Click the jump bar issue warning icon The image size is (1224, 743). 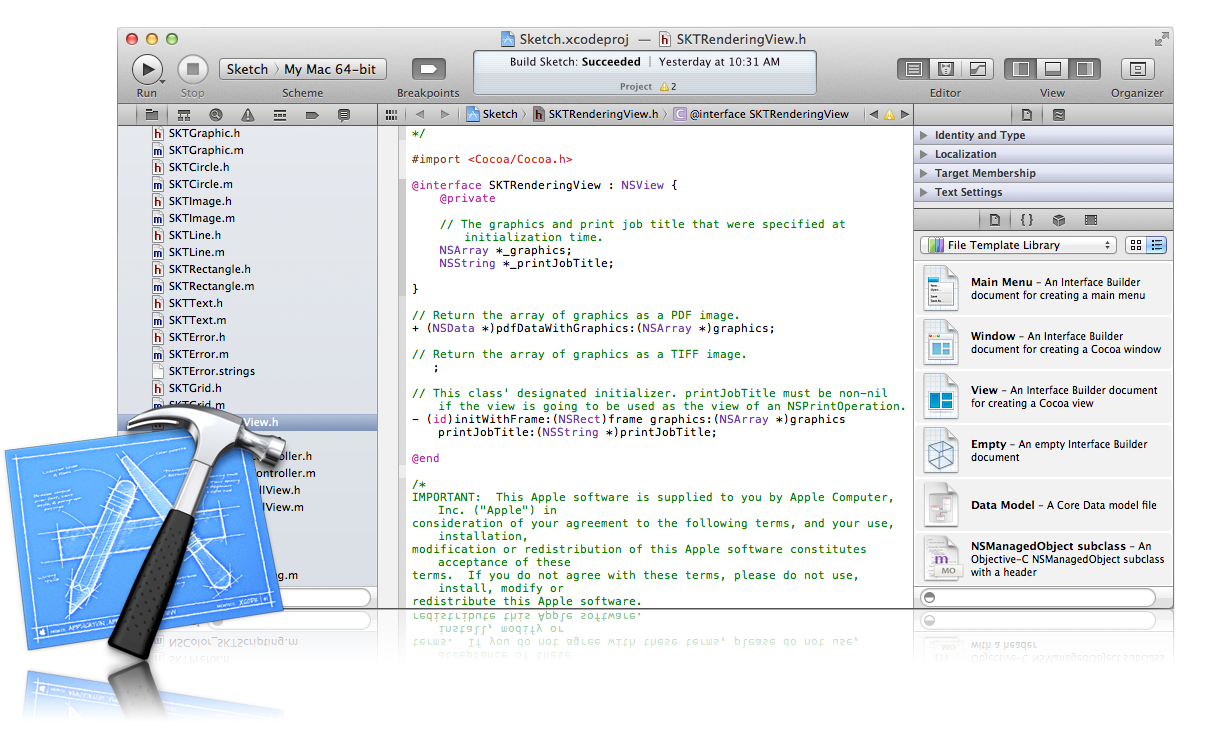tap(889, 115)
